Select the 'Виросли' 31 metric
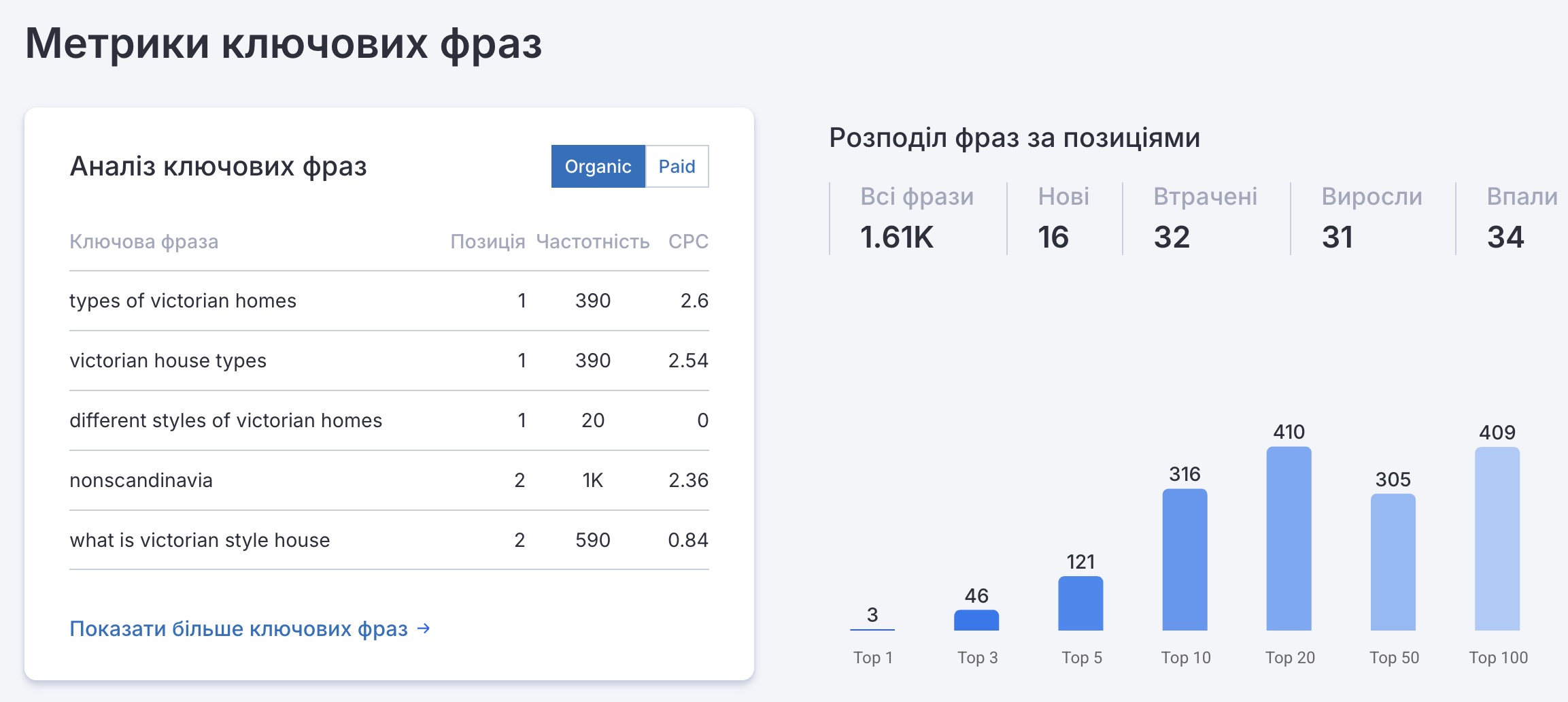 (x=1371, y=218)
